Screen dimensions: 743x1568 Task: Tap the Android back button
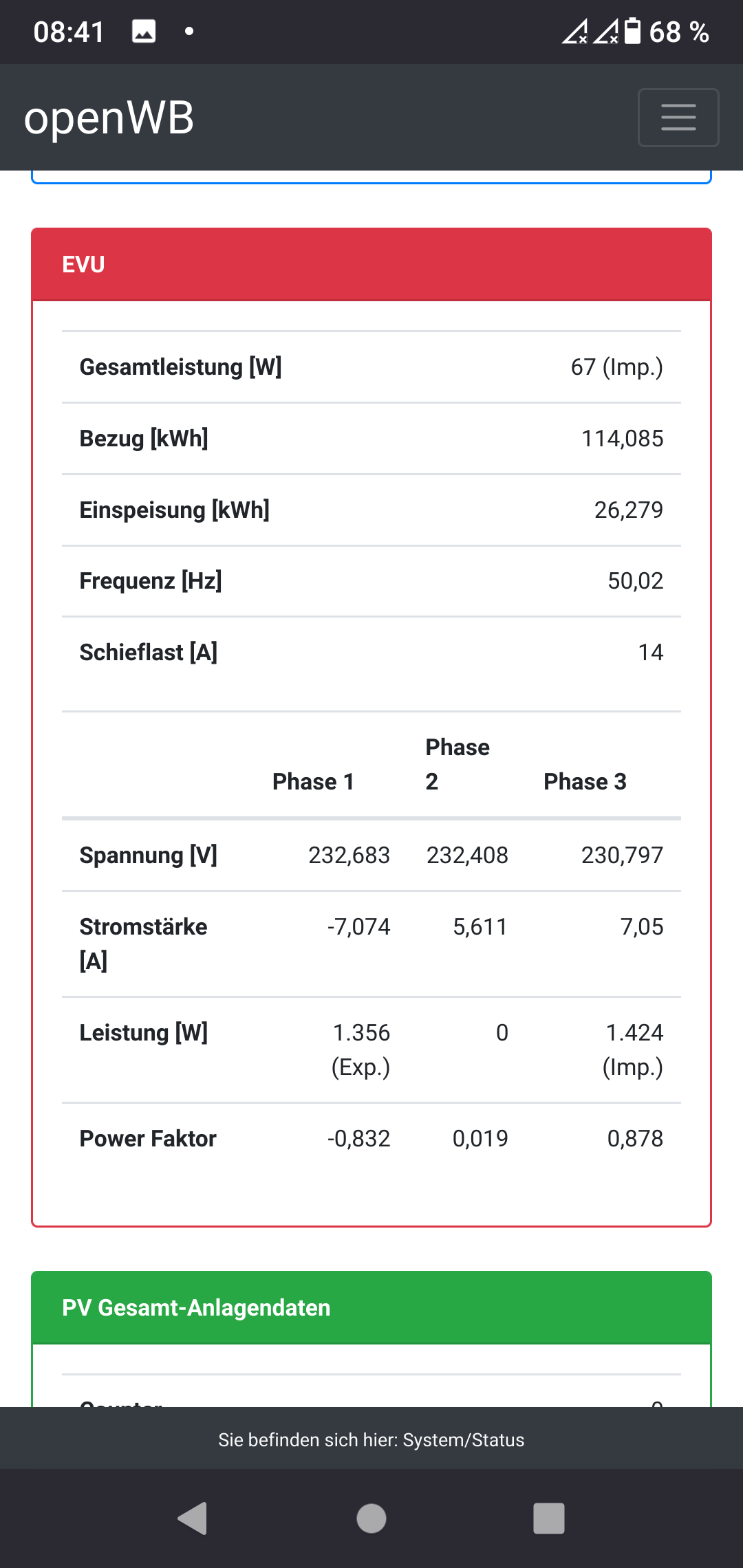193,1518
